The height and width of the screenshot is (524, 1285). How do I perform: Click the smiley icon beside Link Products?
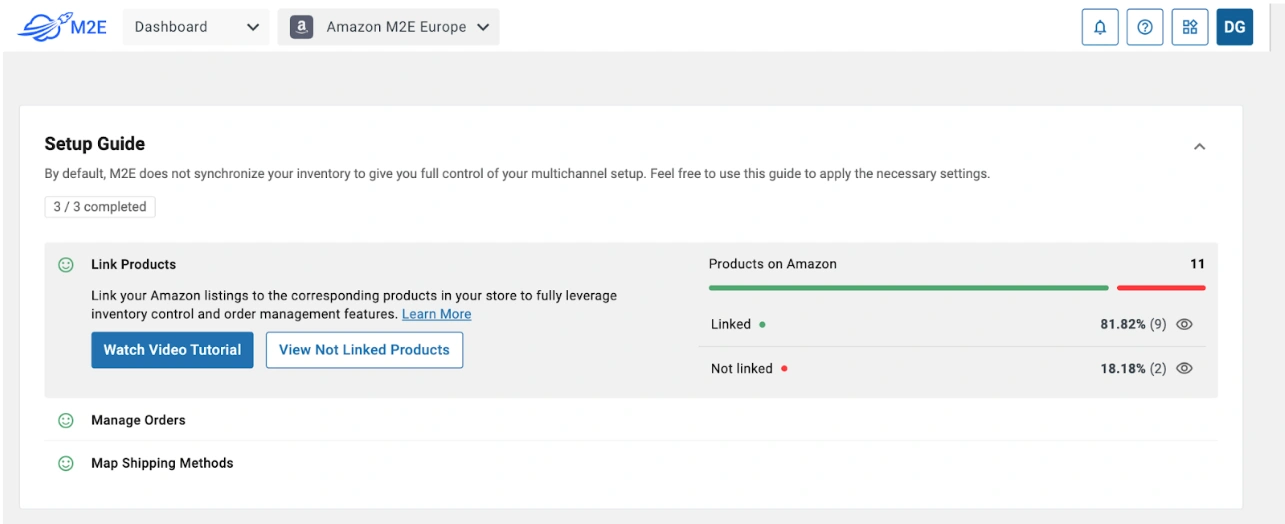tap(66, 265)
